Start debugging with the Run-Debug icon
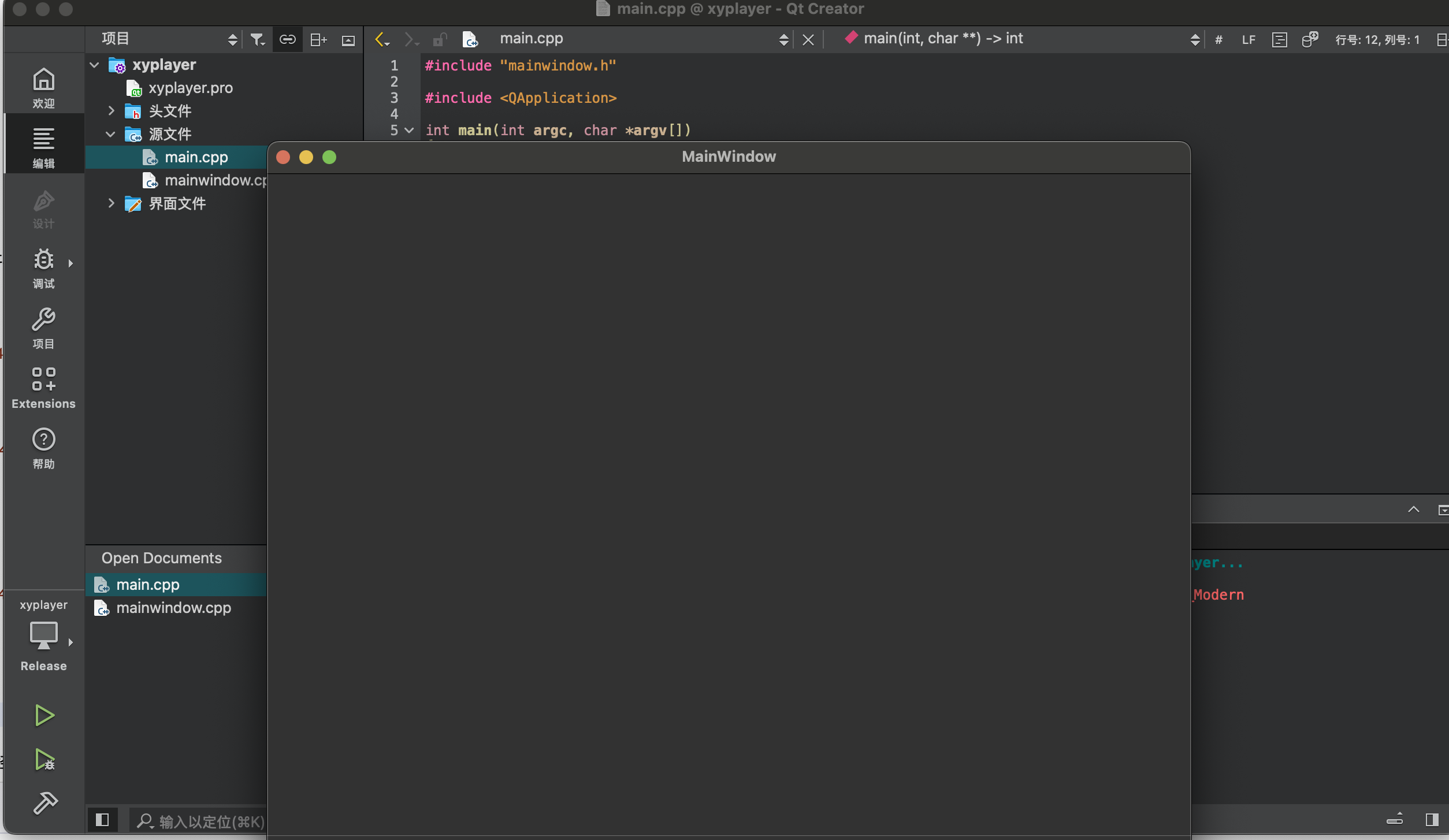Screen dimensions: 1449x840 [x=44, y=759]
